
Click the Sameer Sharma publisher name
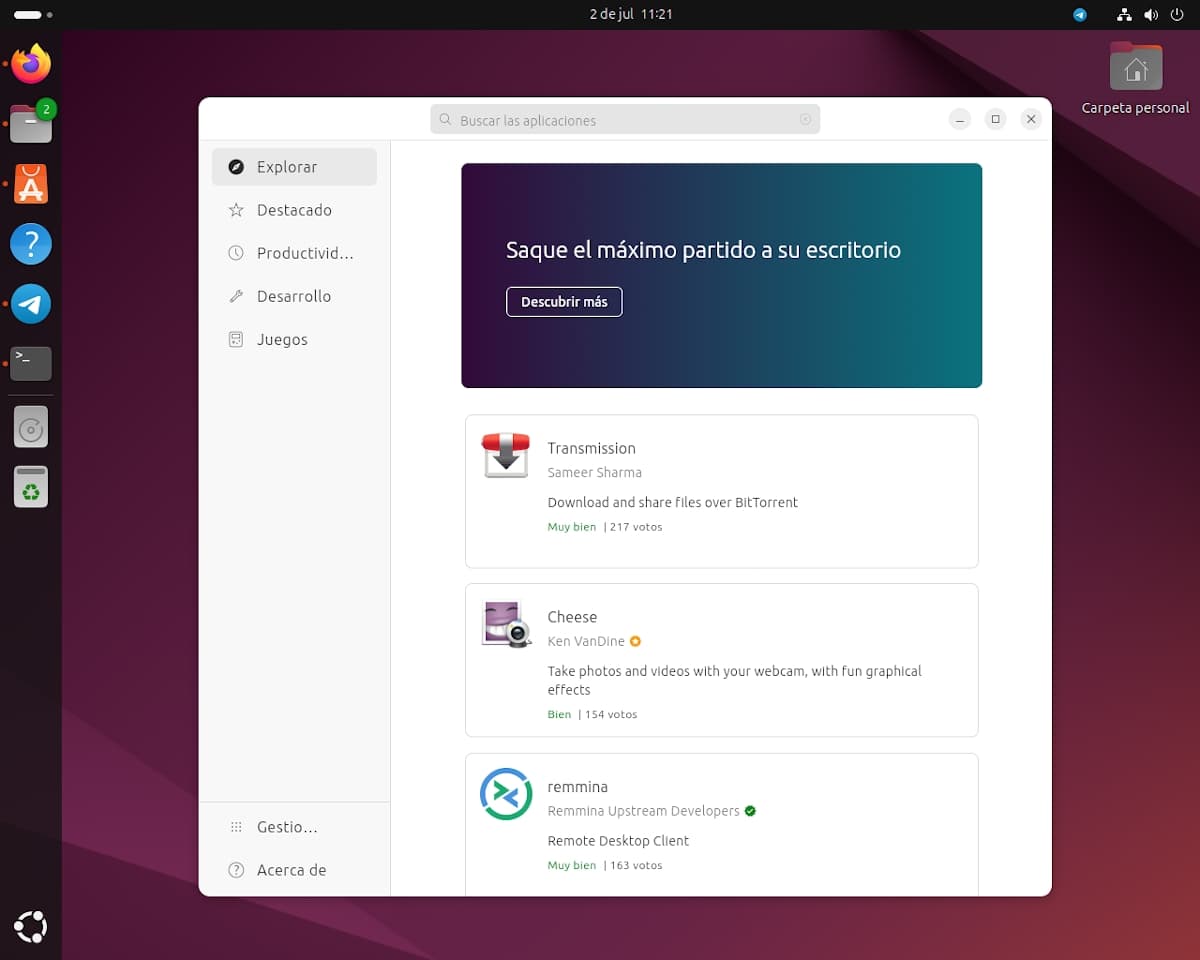[x=594, y=472]
